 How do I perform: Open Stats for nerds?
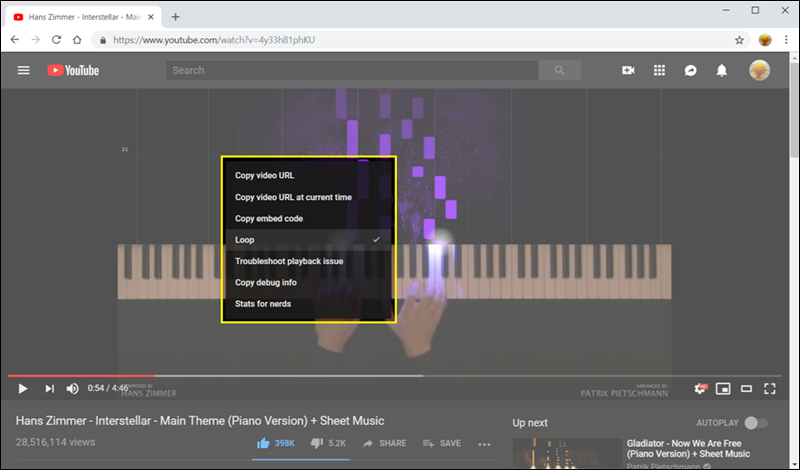coord(308,304)
